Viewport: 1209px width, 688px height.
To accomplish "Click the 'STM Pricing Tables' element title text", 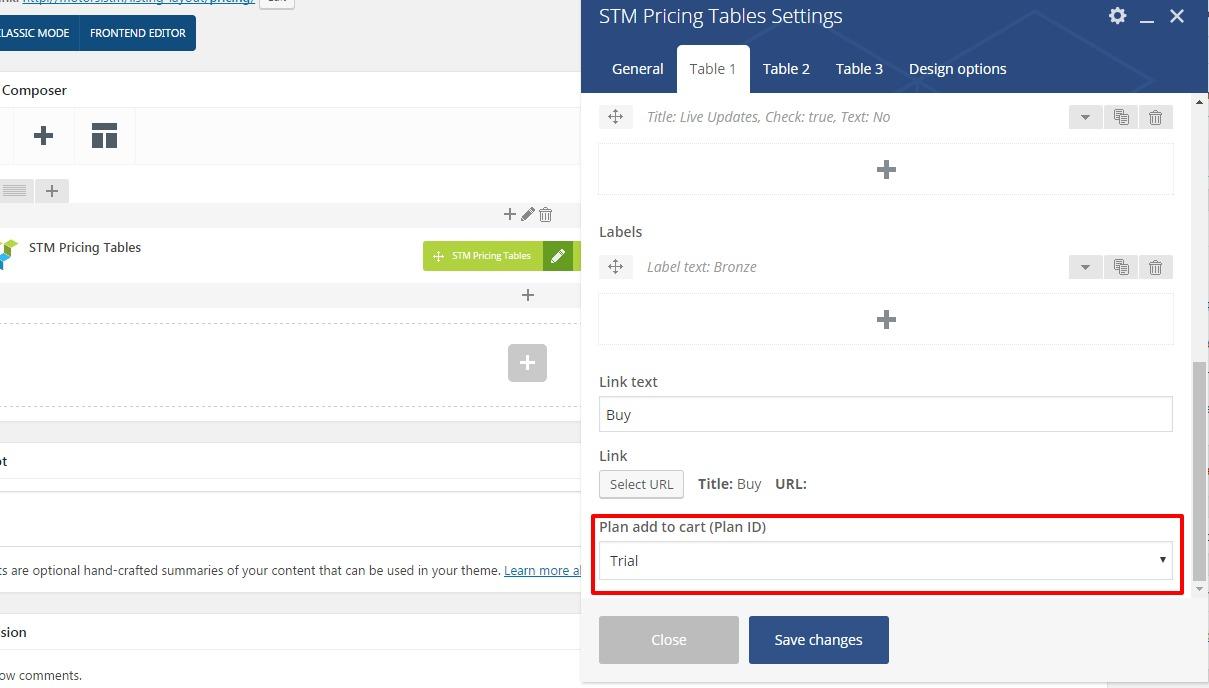I will coord(85,247).
